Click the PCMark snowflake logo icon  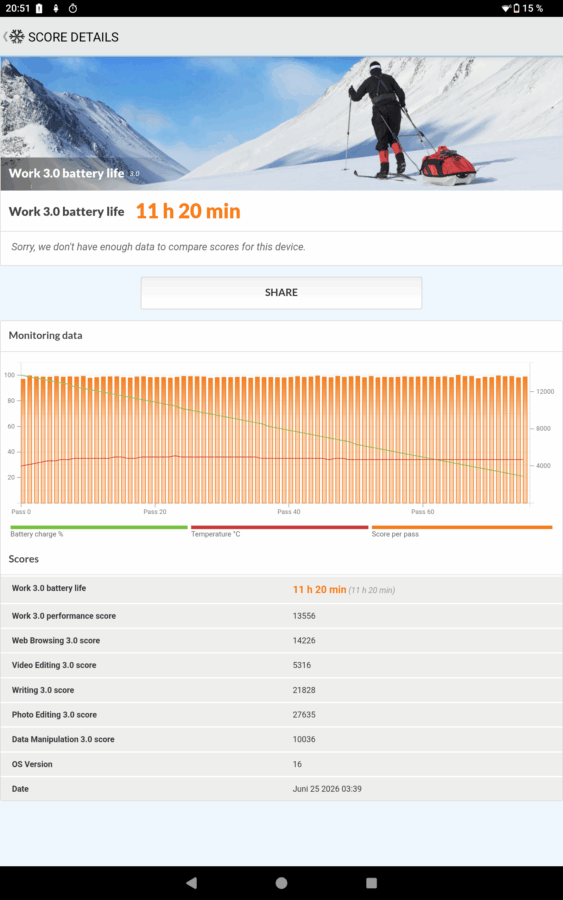(x=17, y=37)
